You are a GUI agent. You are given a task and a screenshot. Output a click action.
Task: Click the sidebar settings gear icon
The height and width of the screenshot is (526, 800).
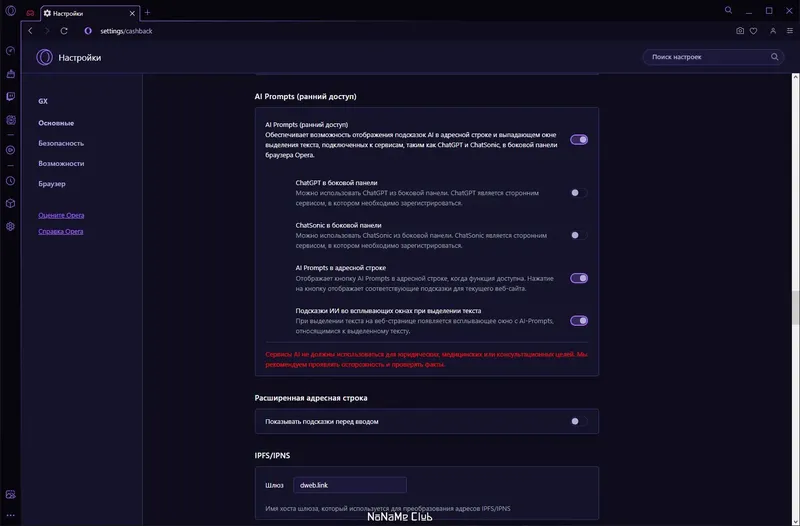coord(10,227)
